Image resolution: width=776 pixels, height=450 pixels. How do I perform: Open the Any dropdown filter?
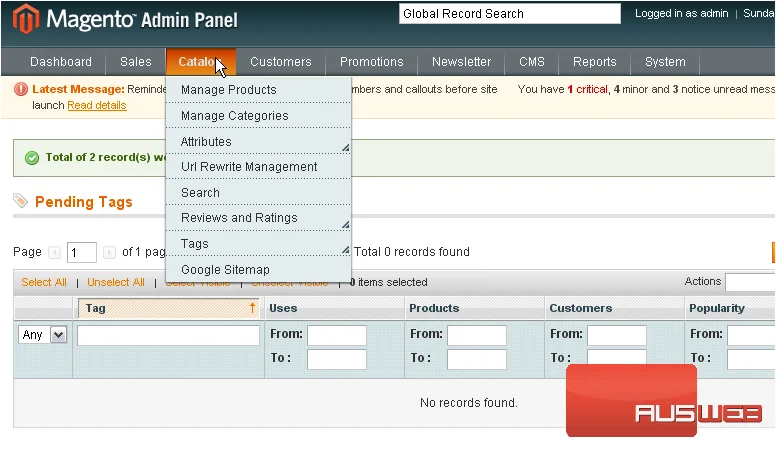coord(43,335)
